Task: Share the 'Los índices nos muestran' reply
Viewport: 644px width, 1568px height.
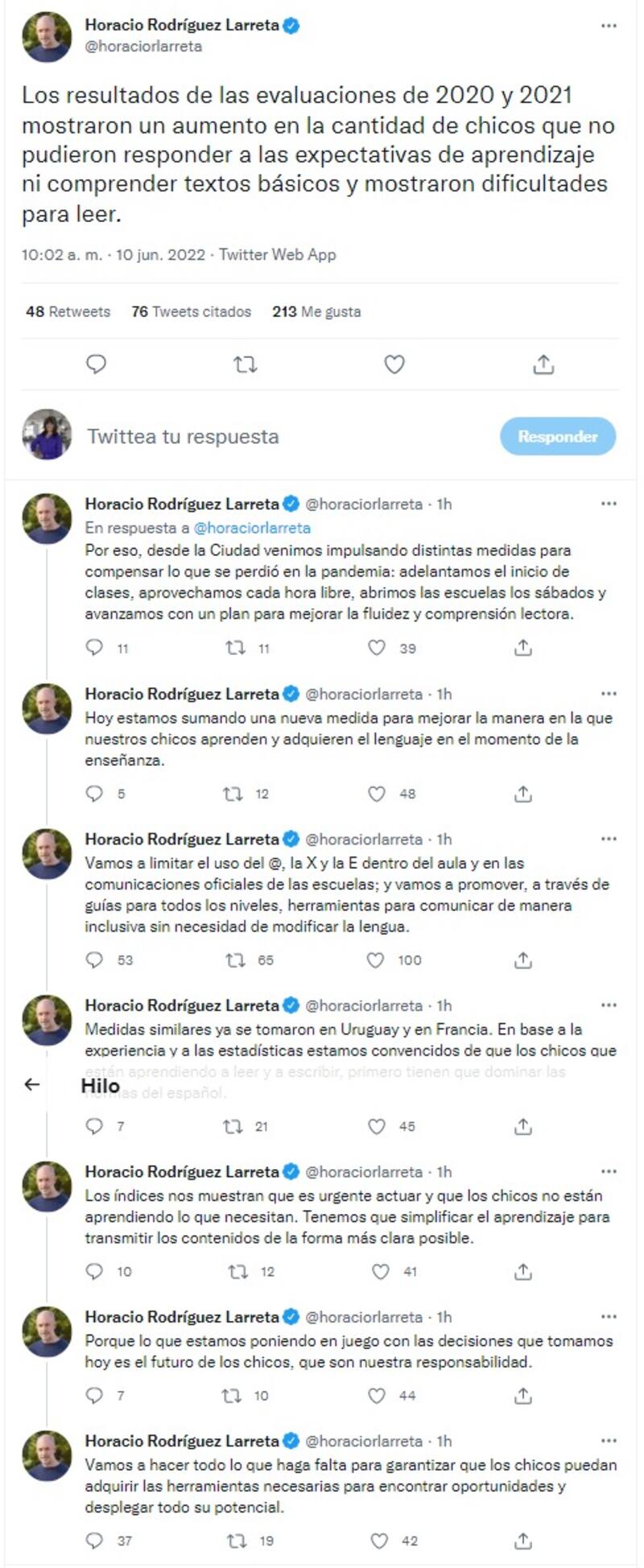Action: coord(523,1271)
